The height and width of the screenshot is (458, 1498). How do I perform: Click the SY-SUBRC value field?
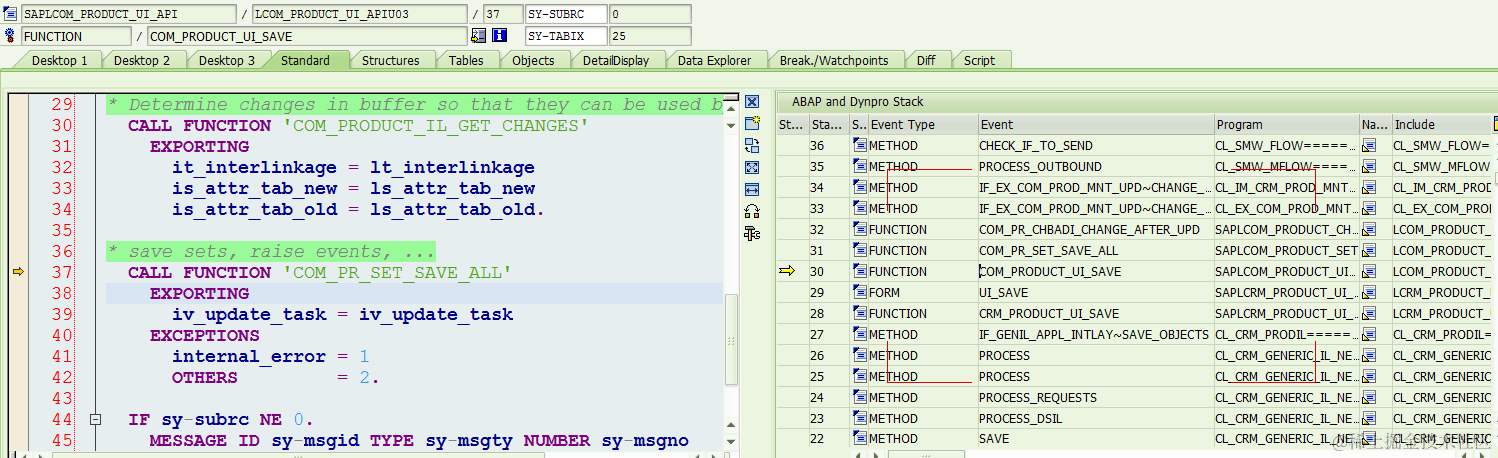point(649,14)
